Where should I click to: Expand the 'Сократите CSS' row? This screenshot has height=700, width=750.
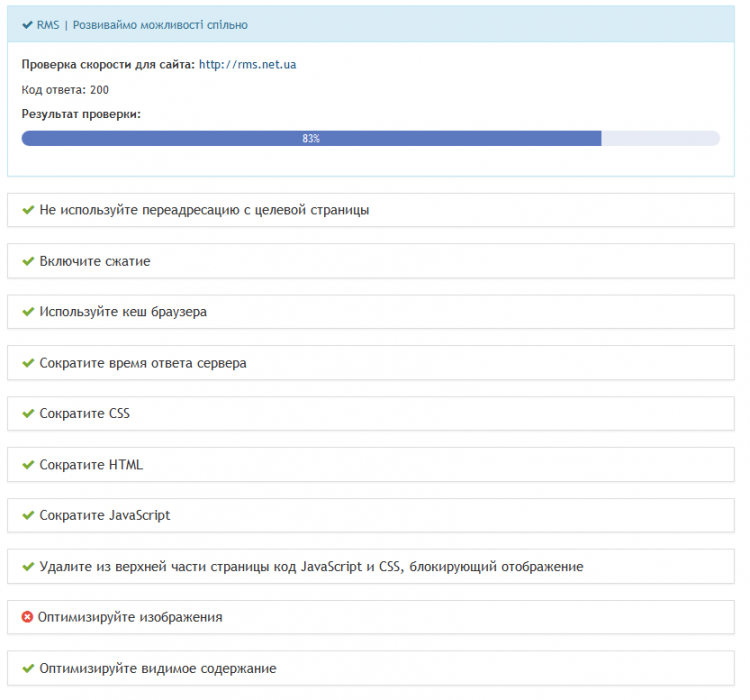[x=85, y=413]
